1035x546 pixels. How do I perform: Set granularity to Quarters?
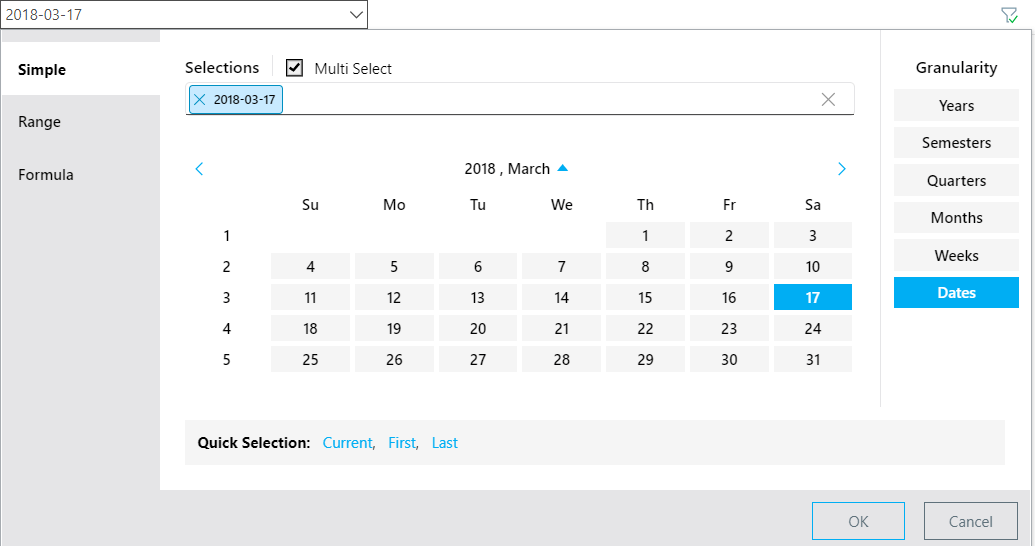pyautogui.click(x=956, y=180)
